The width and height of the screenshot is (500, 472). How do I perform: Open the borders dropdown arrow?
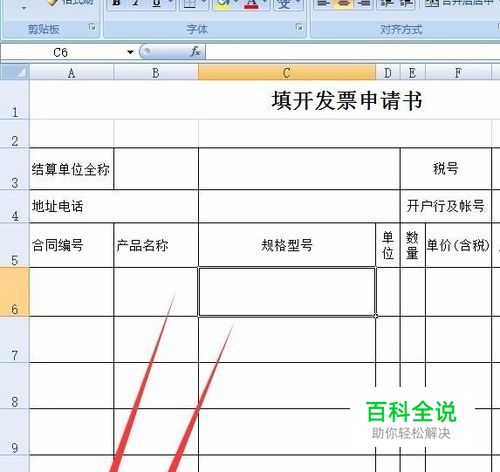(204, 3)
